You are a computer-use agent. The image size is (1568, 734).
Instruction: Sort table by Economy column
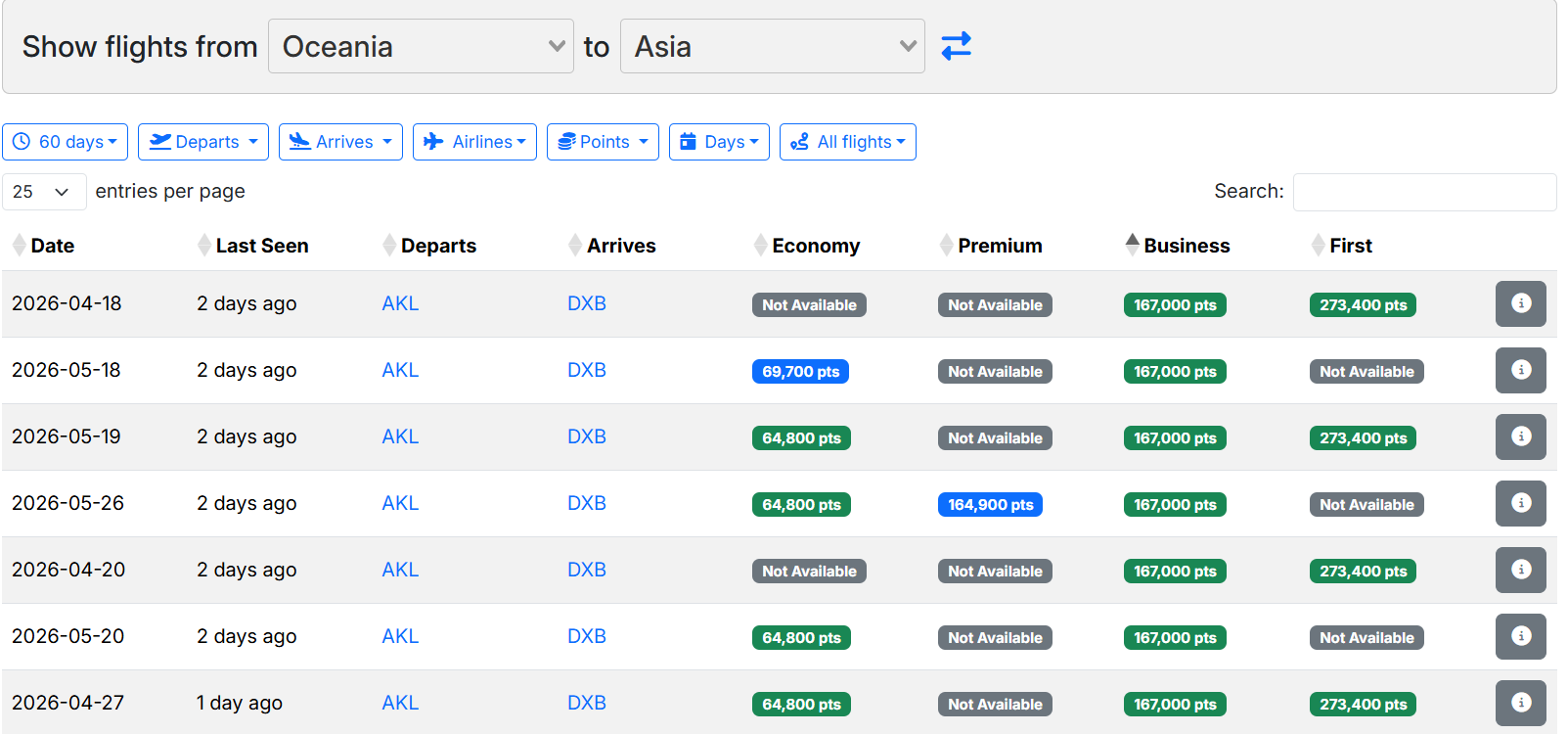click(815, 246)
